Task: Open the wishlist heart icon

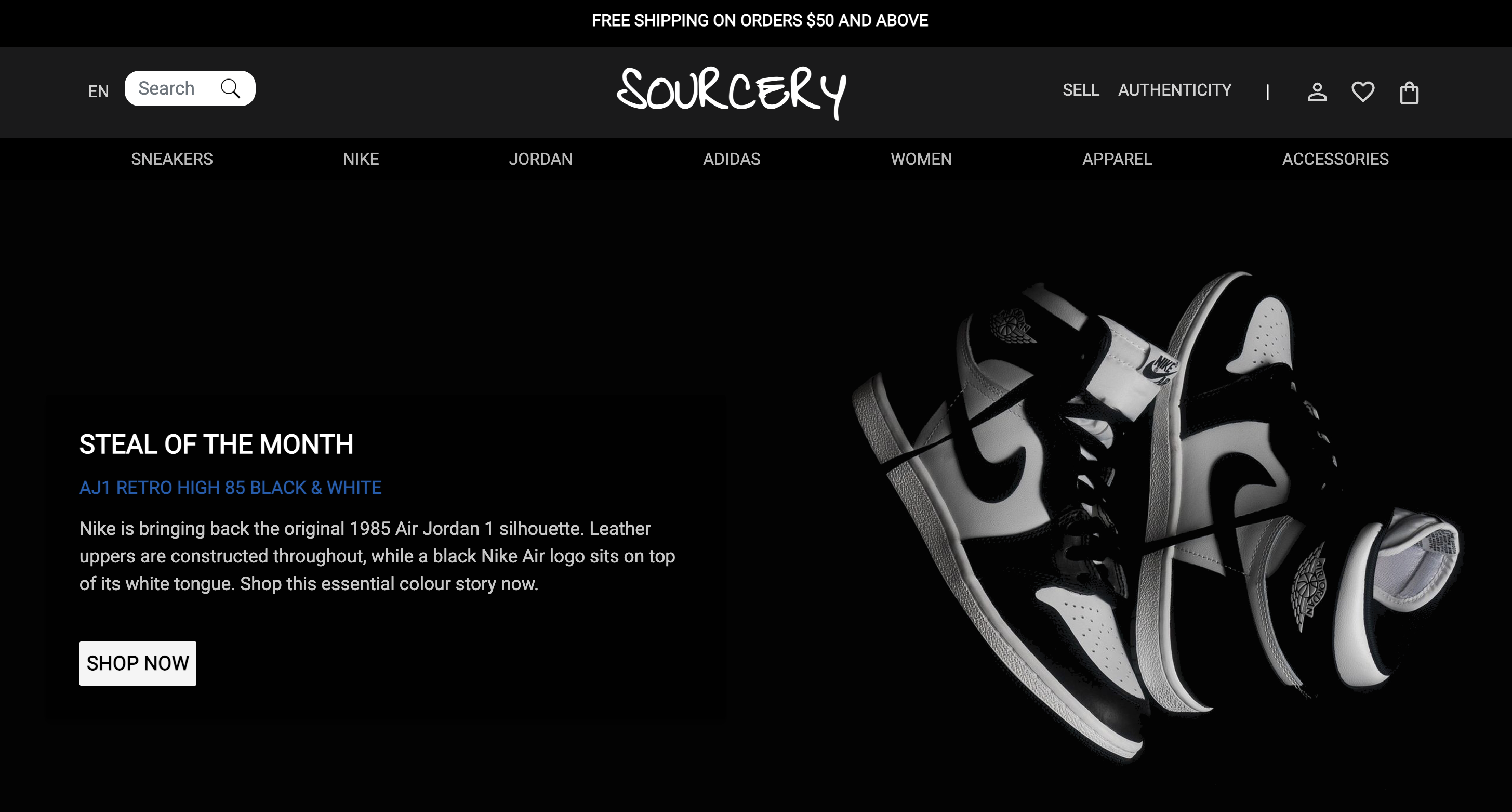Action: point(1363,92)
